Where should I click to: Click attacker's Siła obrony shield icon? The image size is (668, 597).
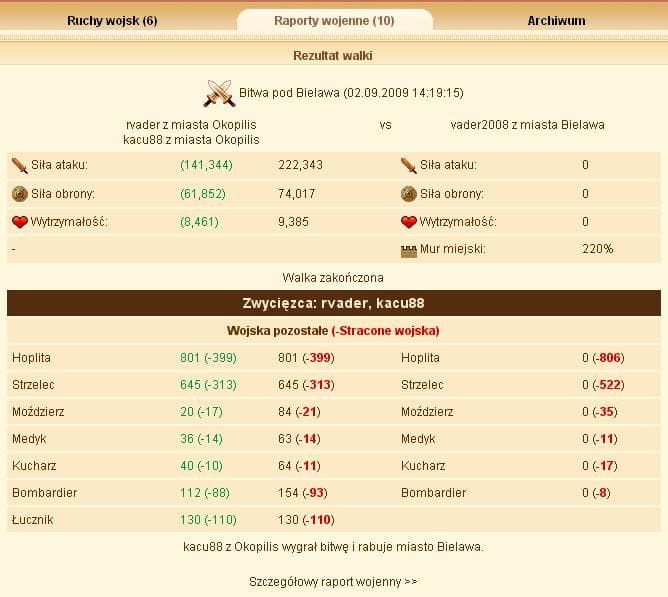click(20, 194)
